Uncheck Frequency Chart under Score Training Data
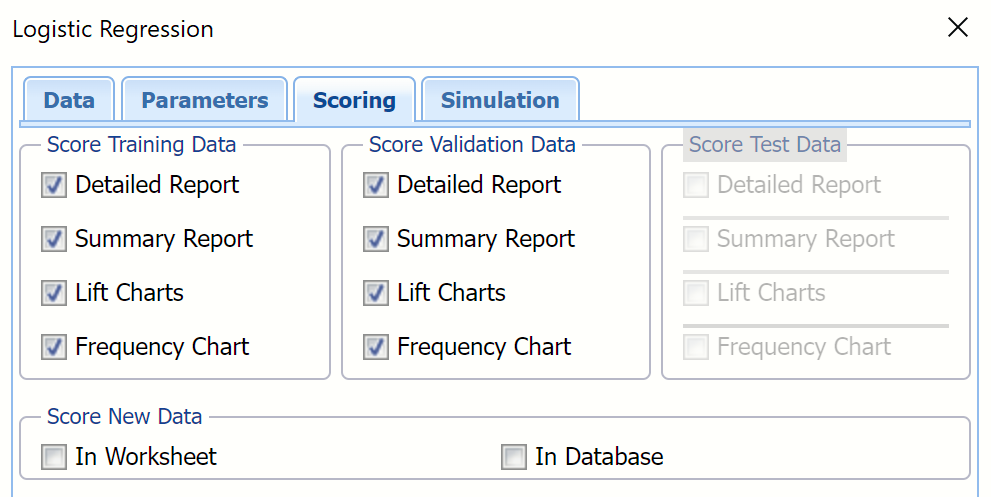Viewport: 991px width, 497px height. coord(54,347)
